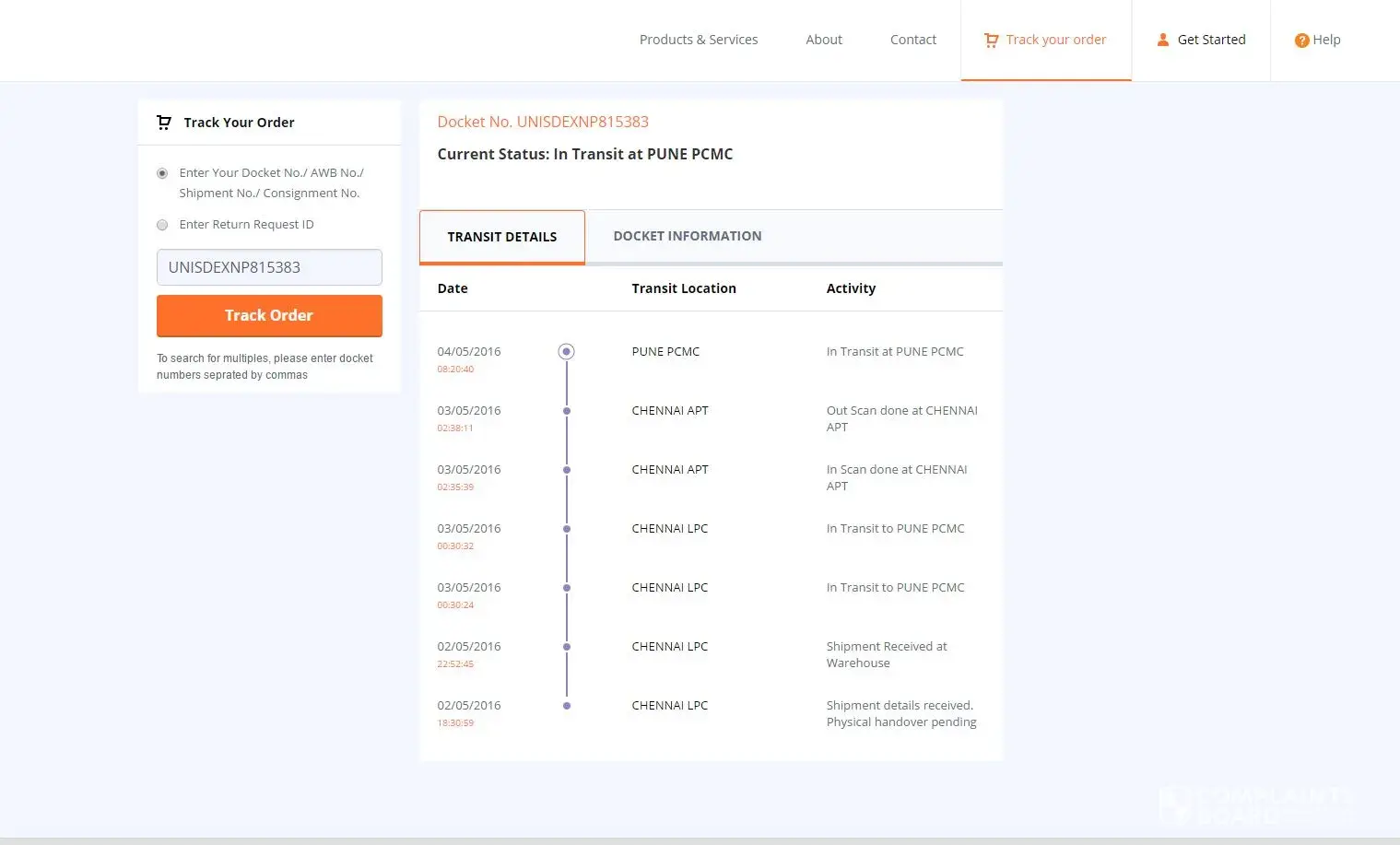Click the timeline dot for Out Scan at CHENNAI APT

pos(567,411)
